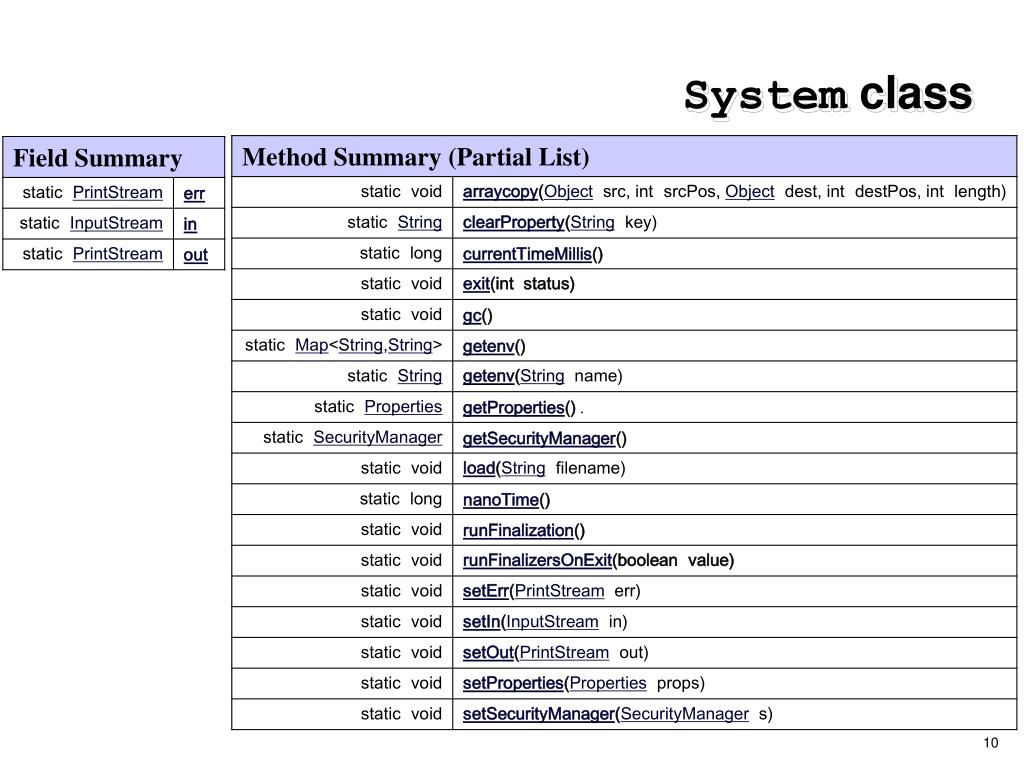
Task: Click the Field Summary heading
Action: [x=97, y=158]
